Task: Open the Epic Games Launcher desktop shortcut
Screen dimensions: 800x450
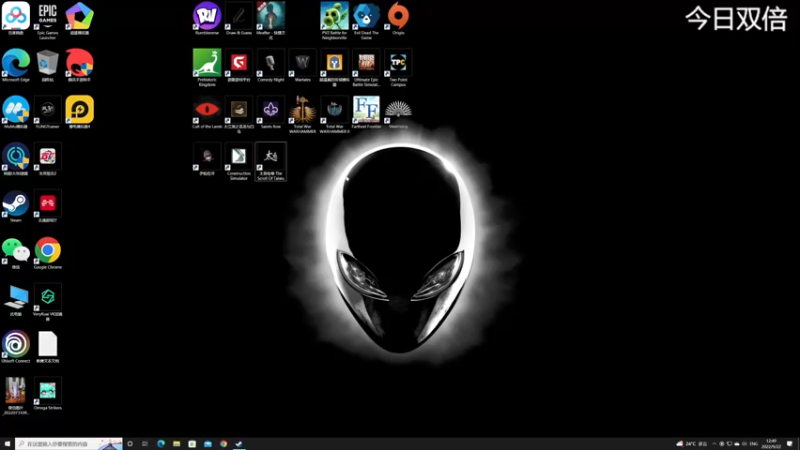Action: 47,20
